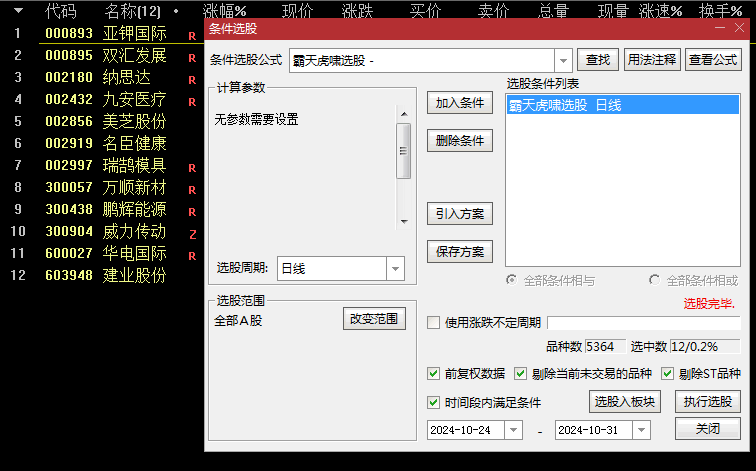This screenshot has width=756, height=471.
Task: Select stock row 603948 建业股份
Action: tap(106, 275)
